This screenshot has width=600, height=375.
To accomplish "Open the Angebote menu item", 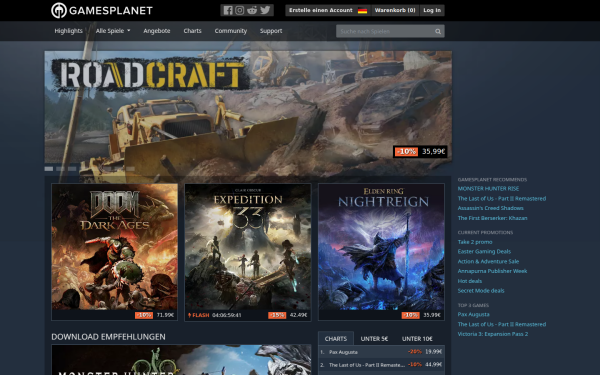I will [157, 31].
